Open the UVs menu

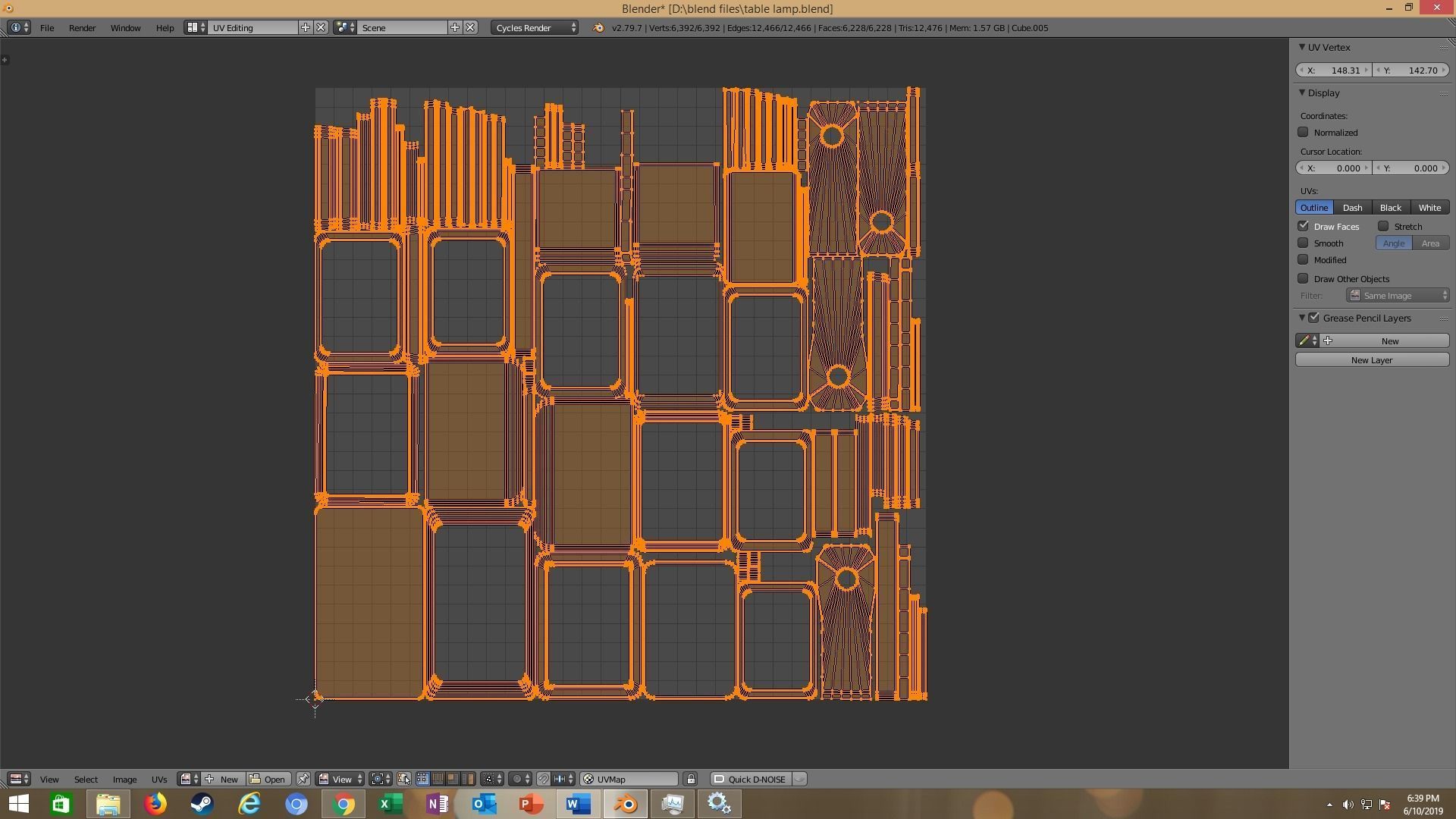pos(158,779)
